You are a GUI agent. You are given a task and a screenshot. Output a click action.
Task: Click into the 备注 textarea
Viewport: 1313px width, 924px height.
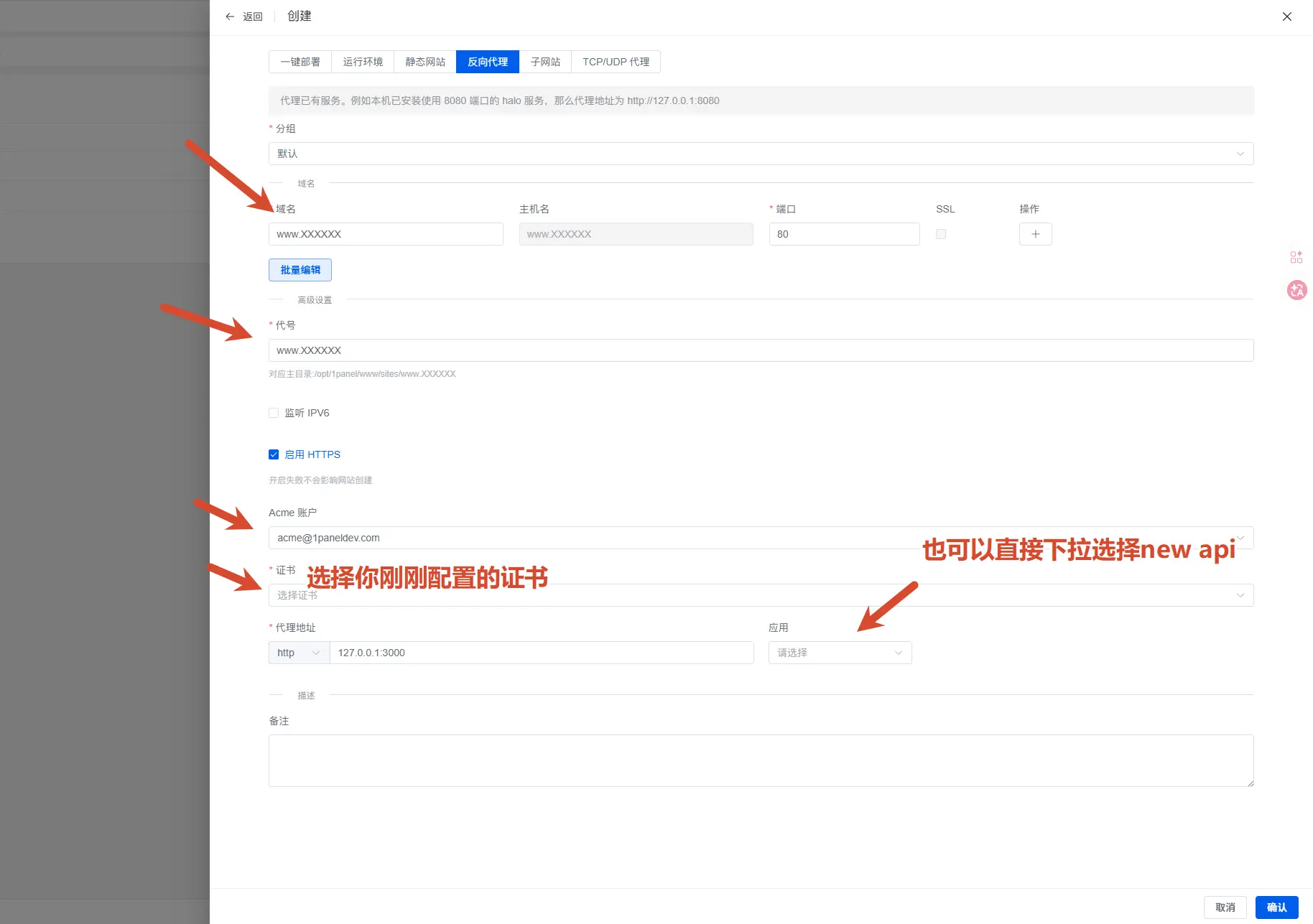pos(761,760)
